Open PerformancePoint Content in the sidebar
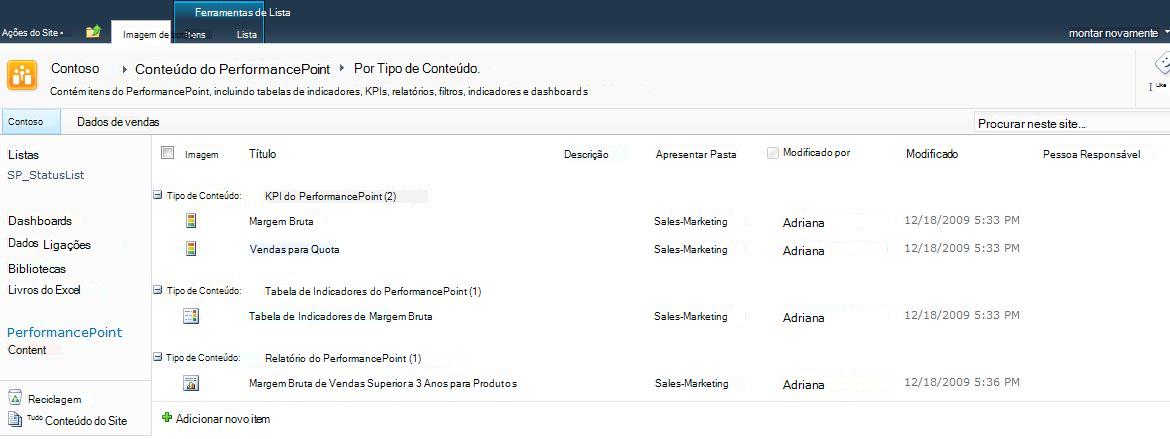 64,340
